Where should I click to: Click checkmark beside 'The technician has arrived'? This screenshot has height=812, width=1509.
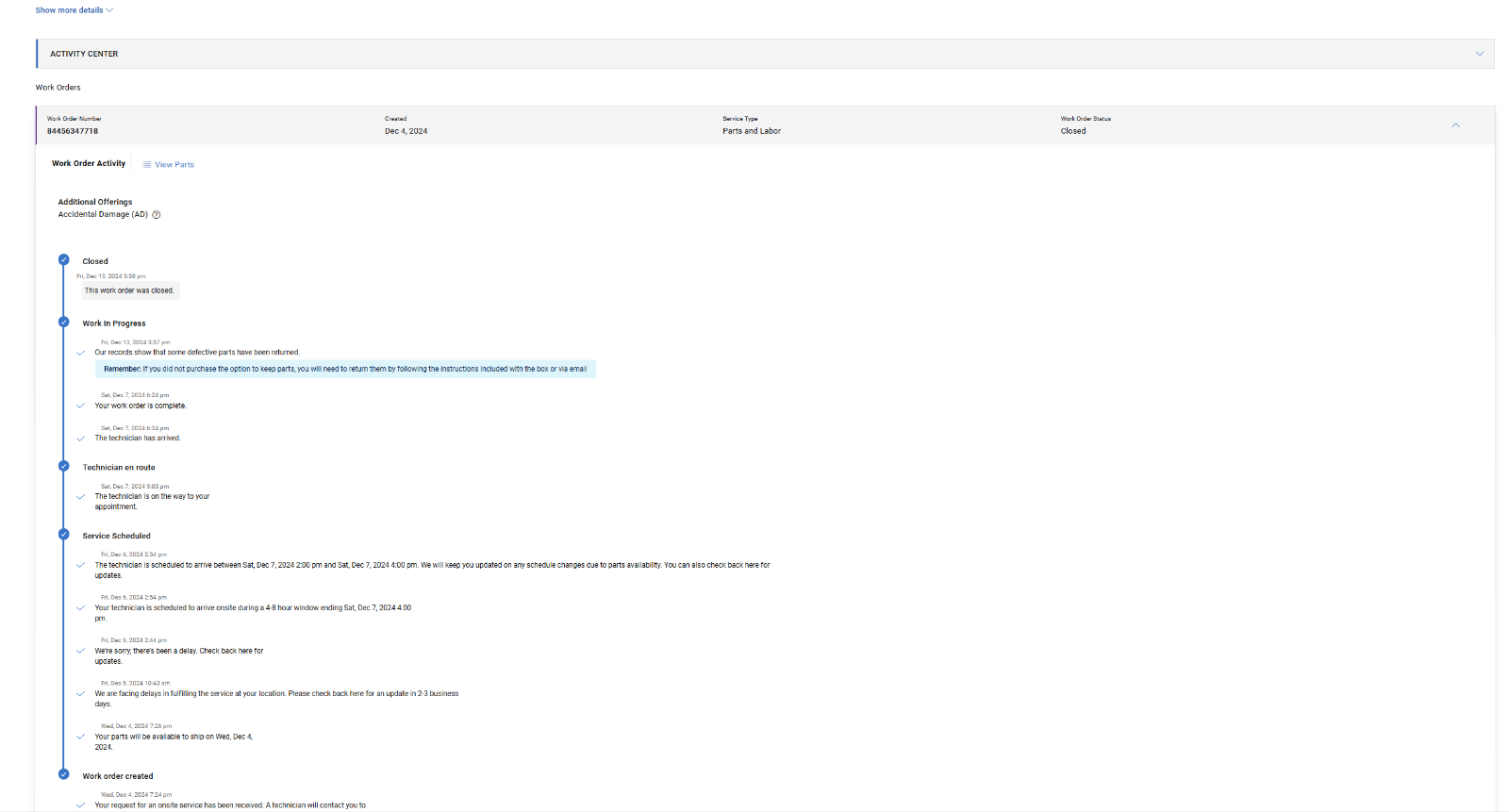(x=81, y=439)
